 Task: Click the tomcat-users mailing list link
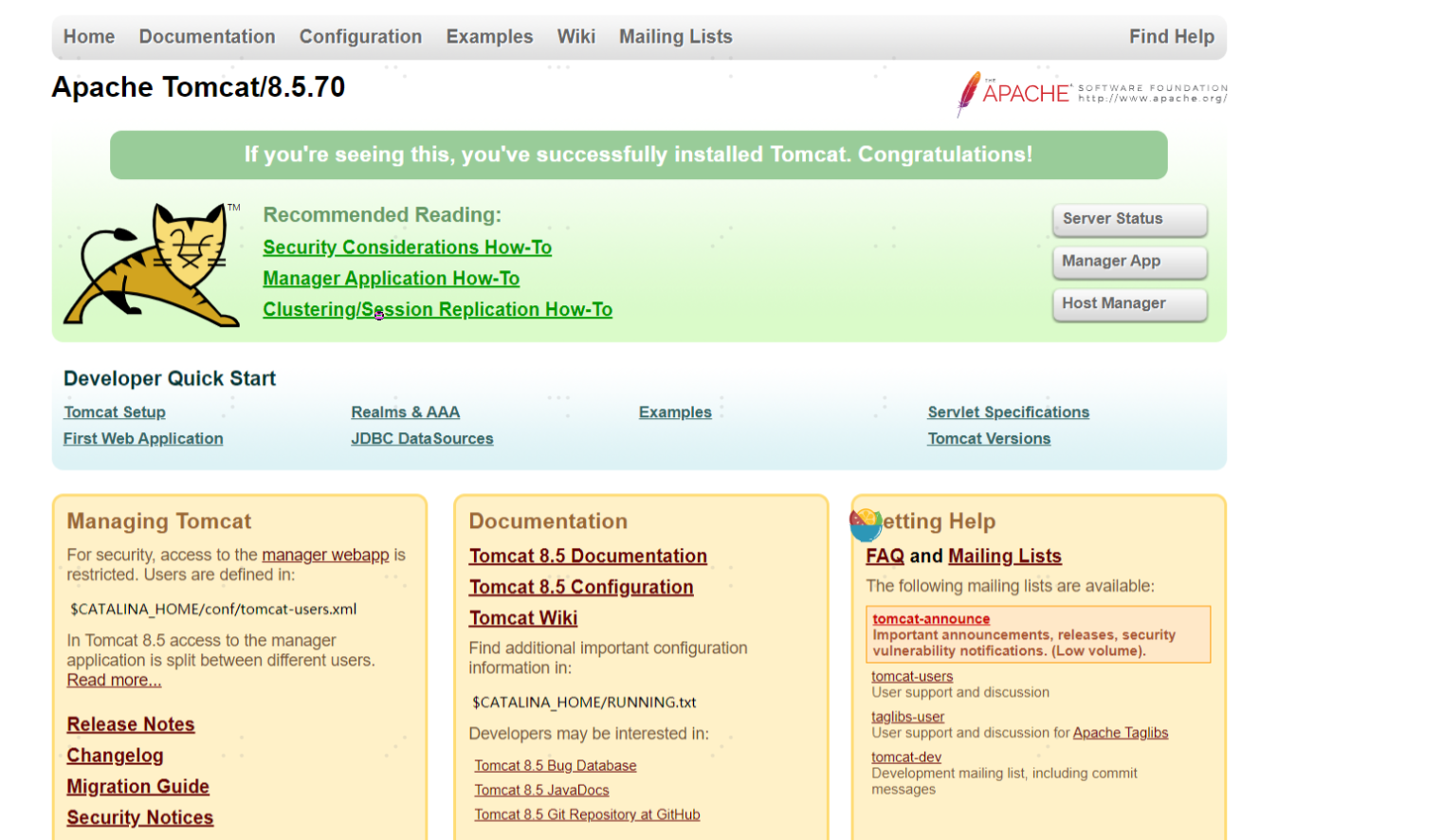[x=912, y=677]
